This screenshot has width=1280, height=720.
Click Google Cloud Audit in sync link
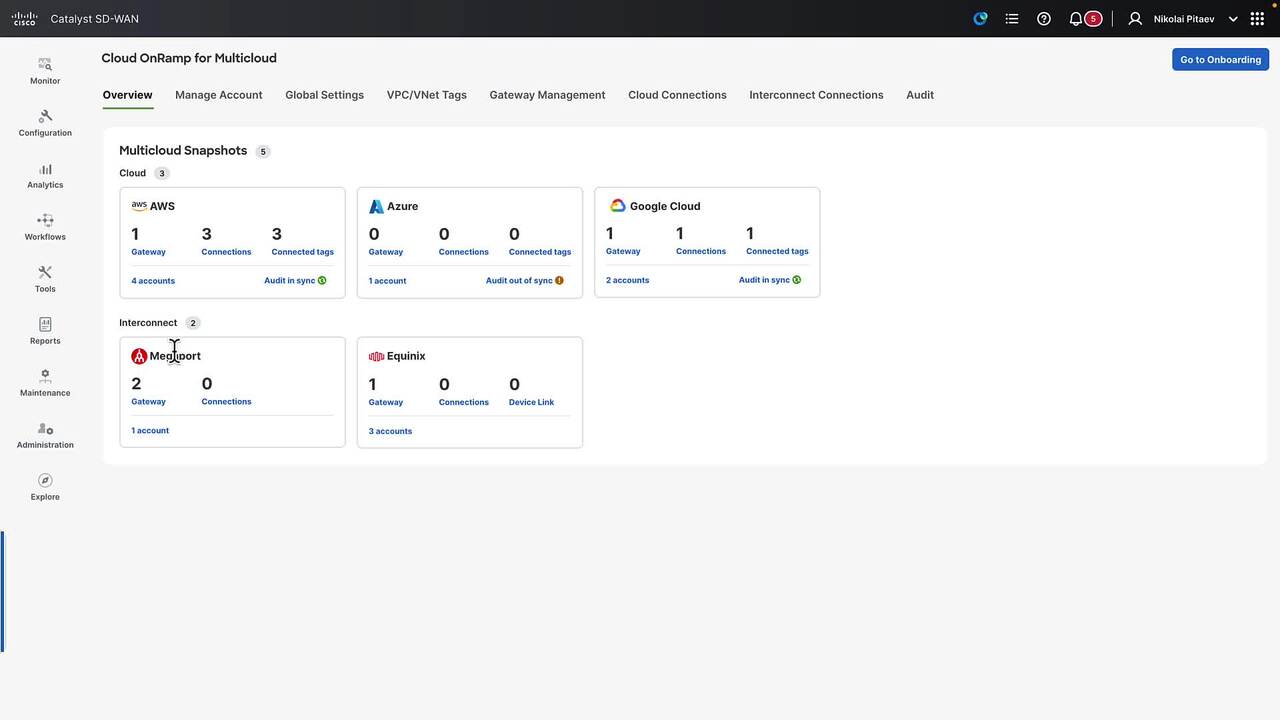764,280
